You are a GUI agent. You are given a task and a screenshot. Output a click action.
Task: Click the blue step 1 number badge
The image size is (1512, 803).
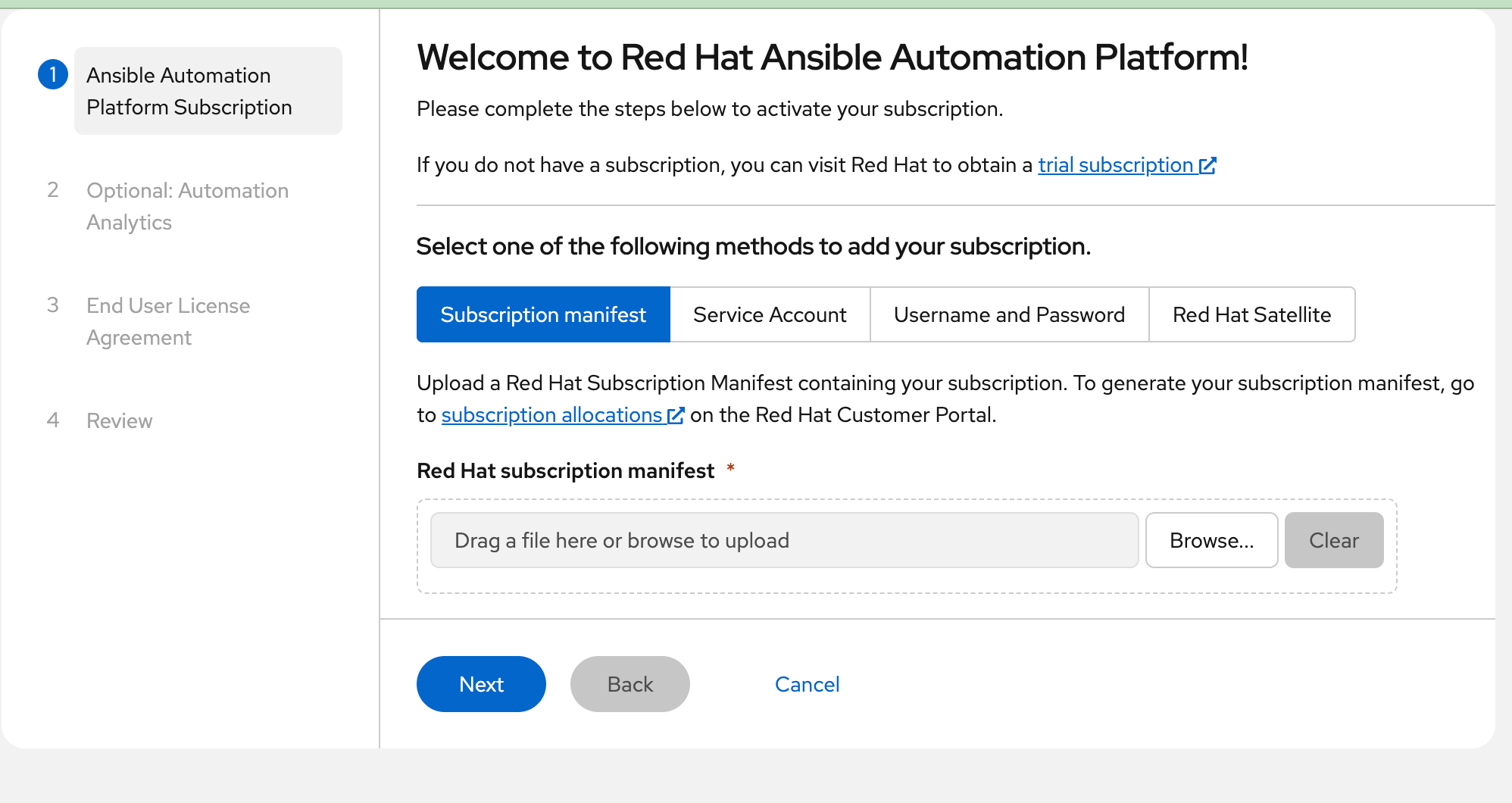pos(52,74)
